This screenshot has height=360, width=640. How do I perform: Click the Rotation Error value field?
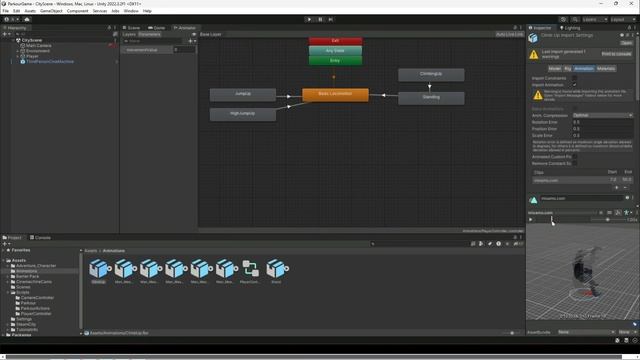tap(602, 122)
